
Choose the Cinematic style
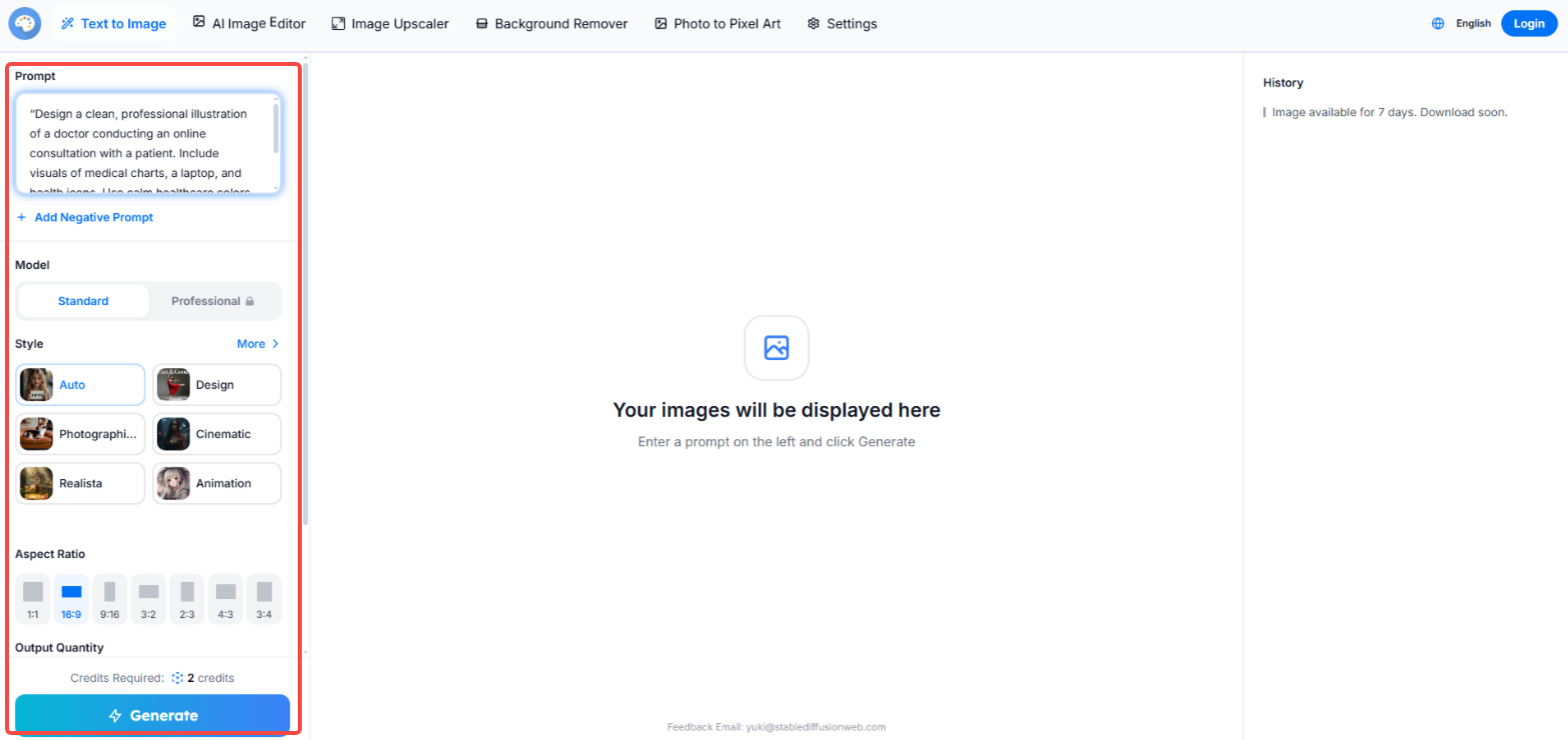point(217,434)
